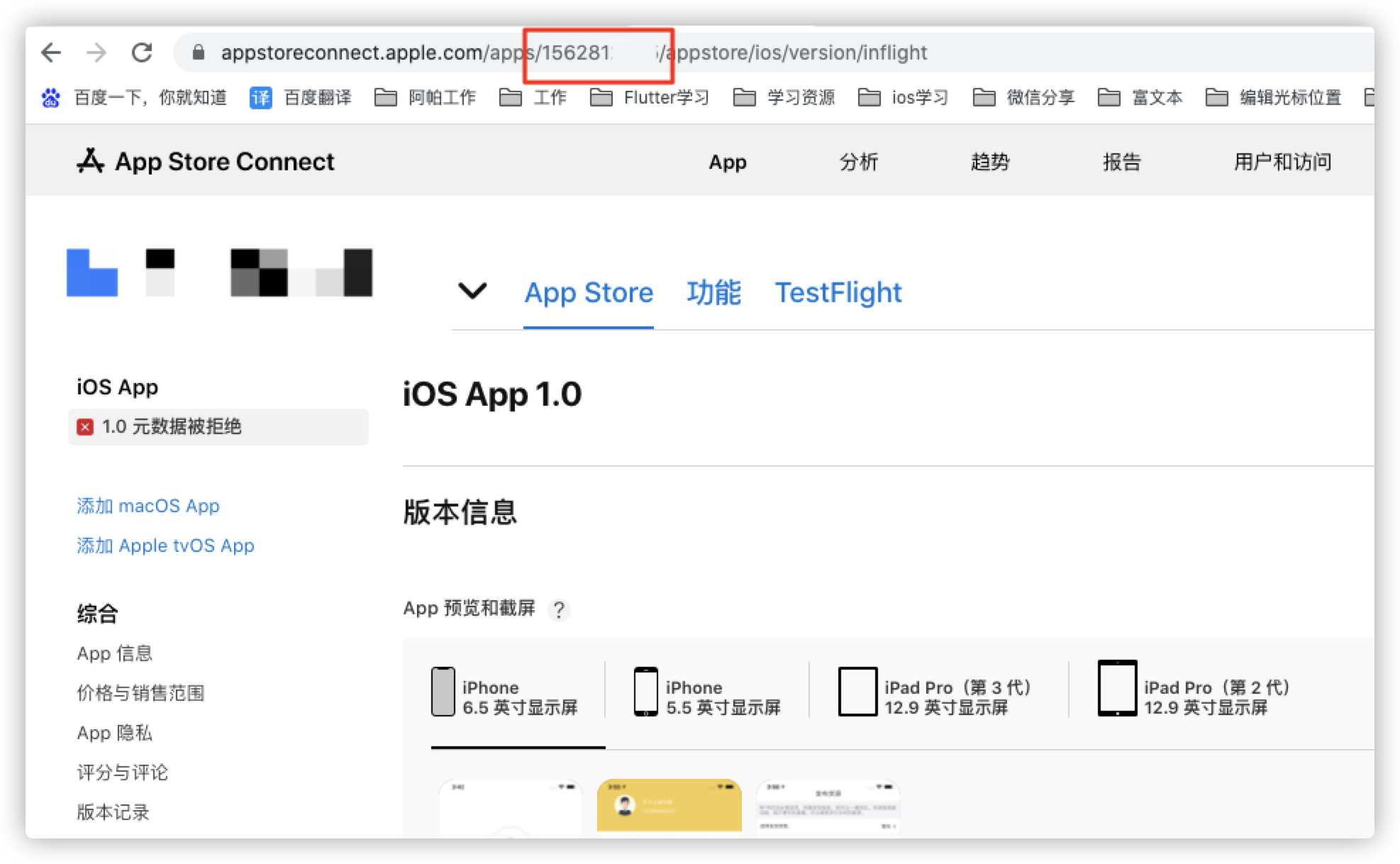
Task: Expand the app switcher chevron
Action: 472,290
